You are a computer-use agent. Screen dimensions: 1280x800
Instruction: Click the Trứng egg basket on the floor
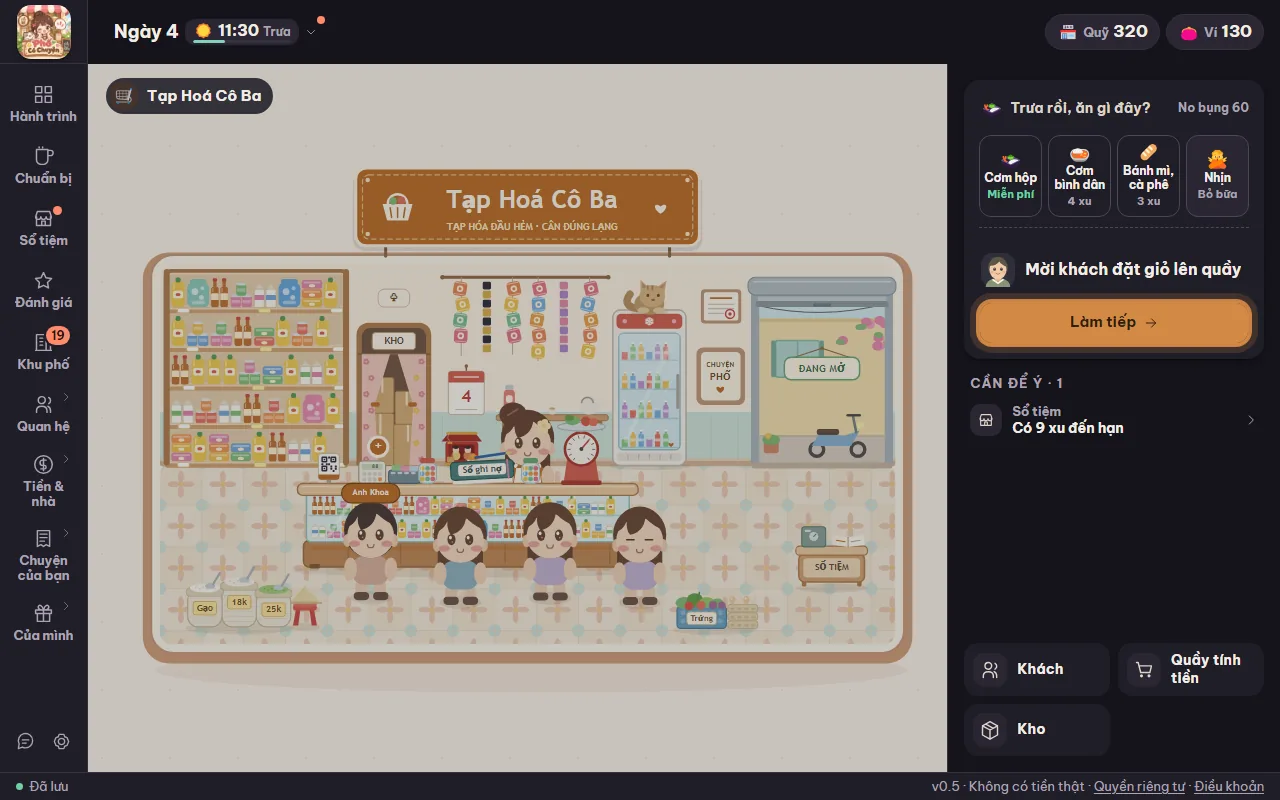(701, 612)
